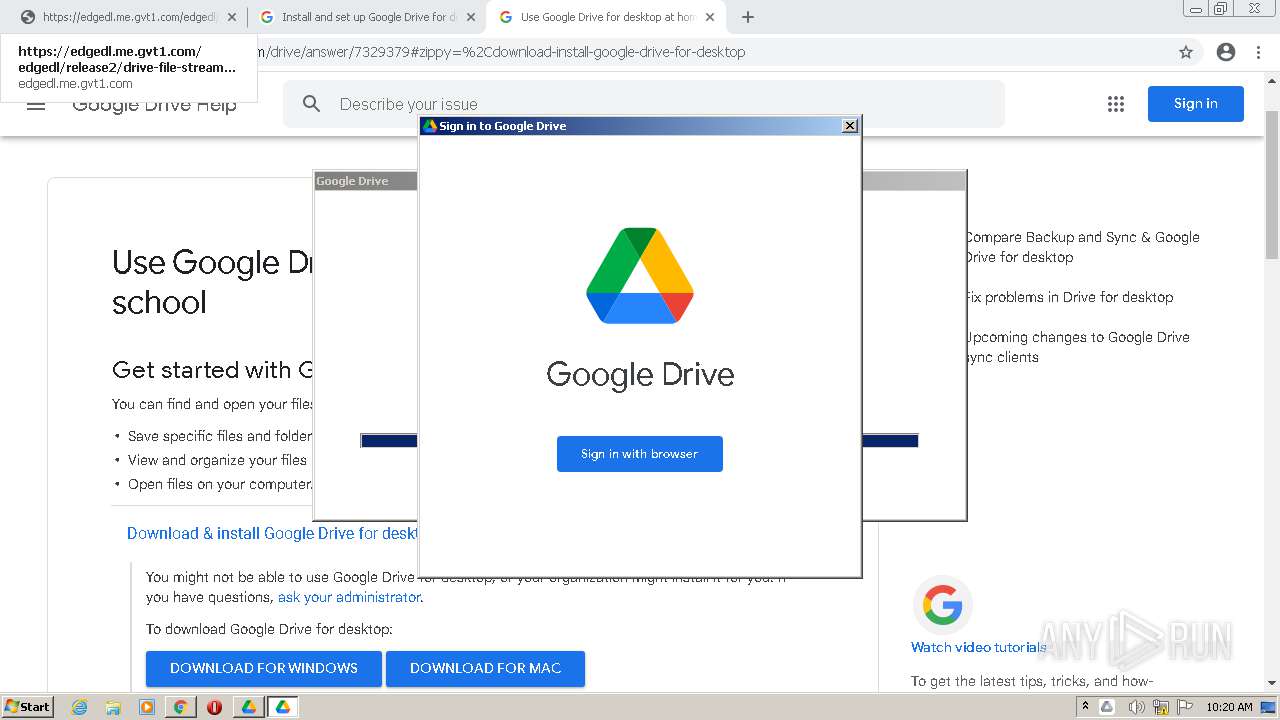
Task: Click the Watch video tutorials link
Action: tap(979, 647)
